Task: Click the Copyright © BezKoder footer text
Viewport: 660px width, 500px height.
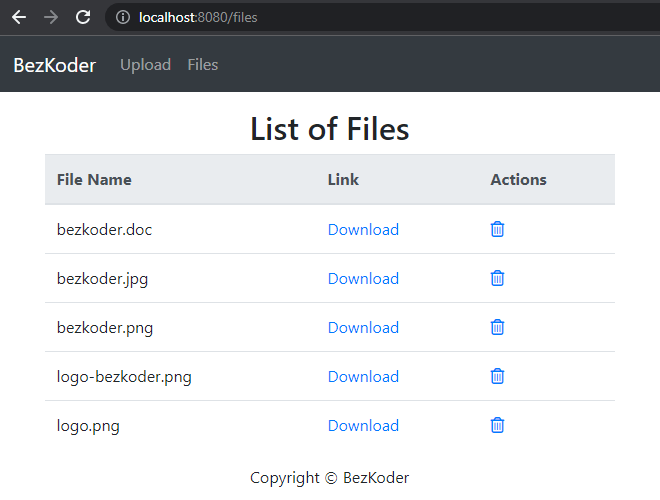Action: [330, 478]
